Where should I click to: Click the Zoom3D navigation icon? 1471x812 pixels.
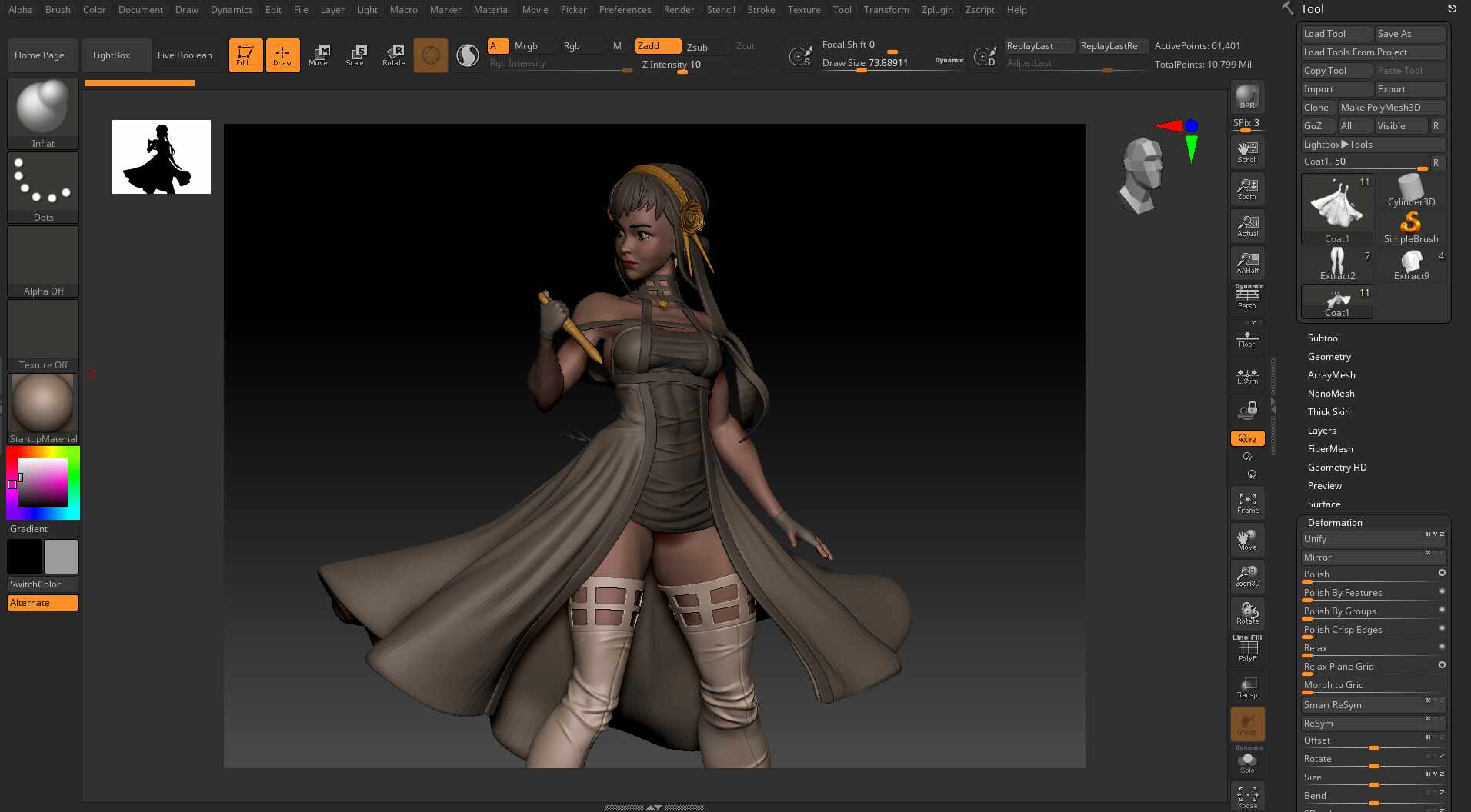click(x=1247, y=576)
